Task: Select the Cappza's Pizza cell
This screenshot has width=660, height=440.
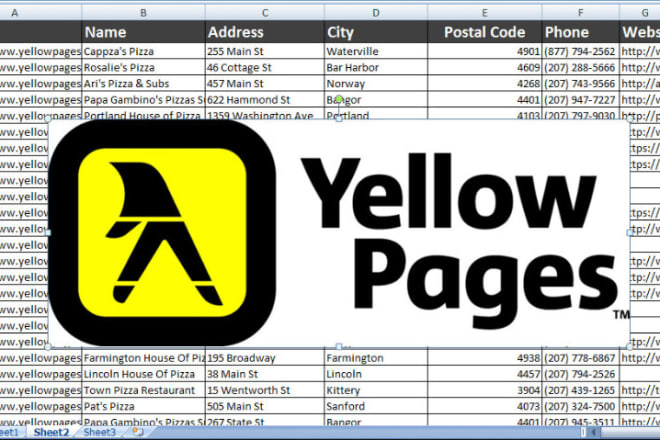Action: [143, 51]
